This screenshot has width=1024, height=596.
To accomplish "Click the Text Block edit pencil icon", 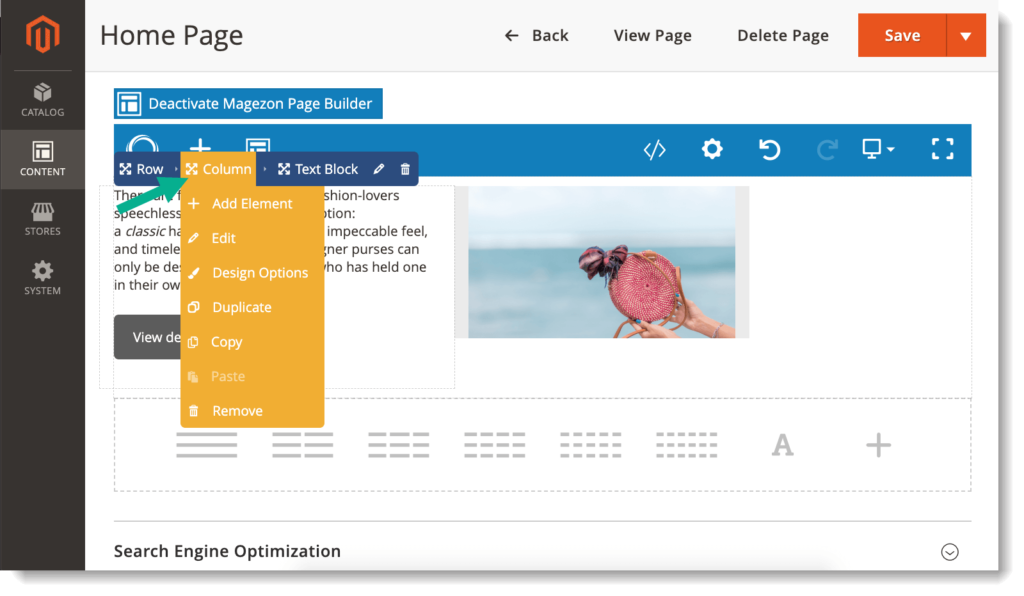I will point(379,169).
